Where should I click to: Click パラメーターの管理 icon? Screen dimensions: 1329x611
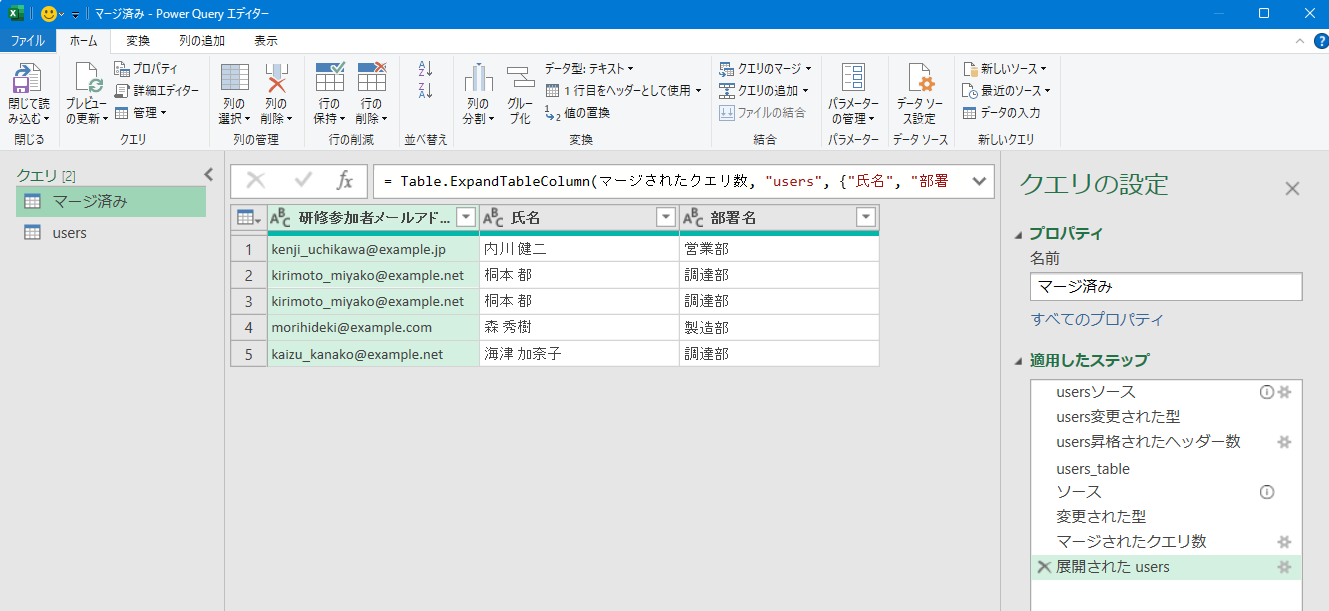853,79
